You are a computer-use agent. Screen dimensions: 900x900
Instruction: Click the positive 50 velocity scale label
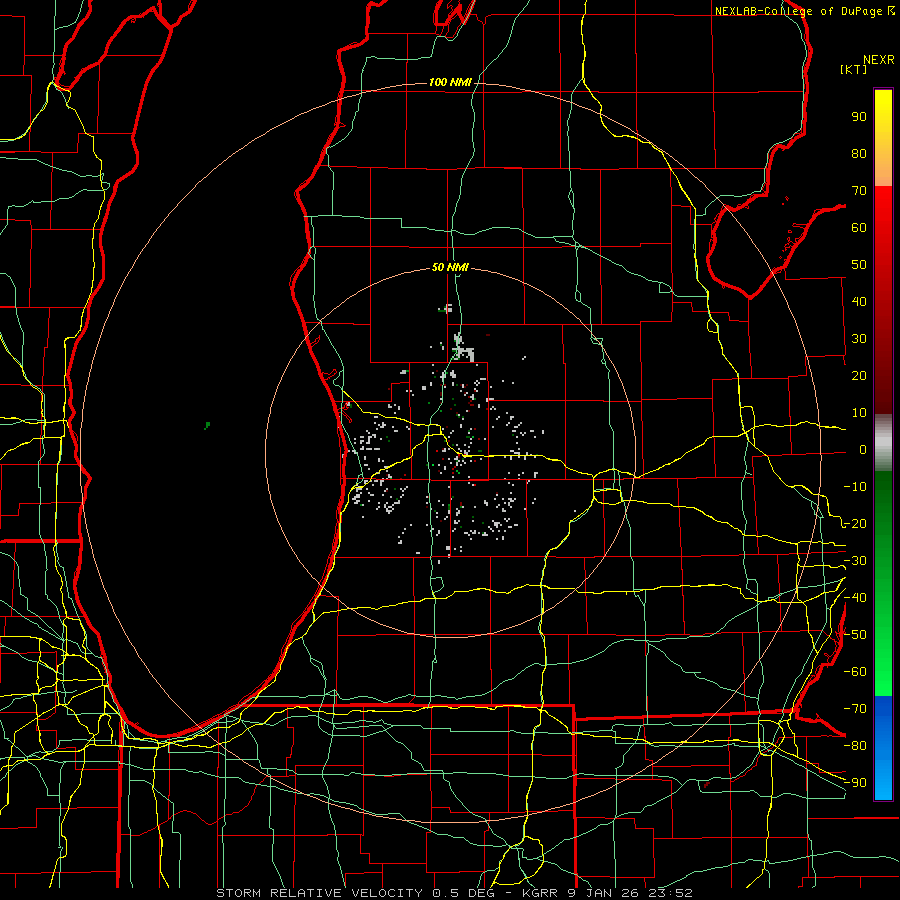point(859,265)
